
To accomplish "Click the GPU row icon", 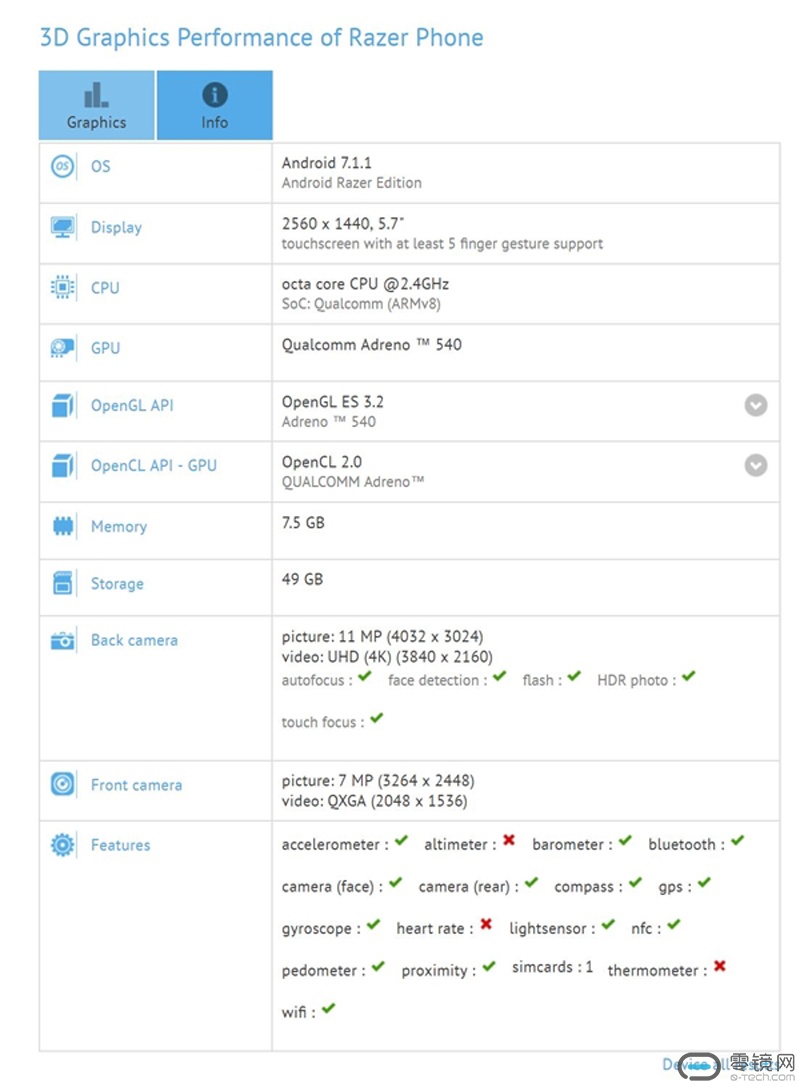I will point(62,348).
